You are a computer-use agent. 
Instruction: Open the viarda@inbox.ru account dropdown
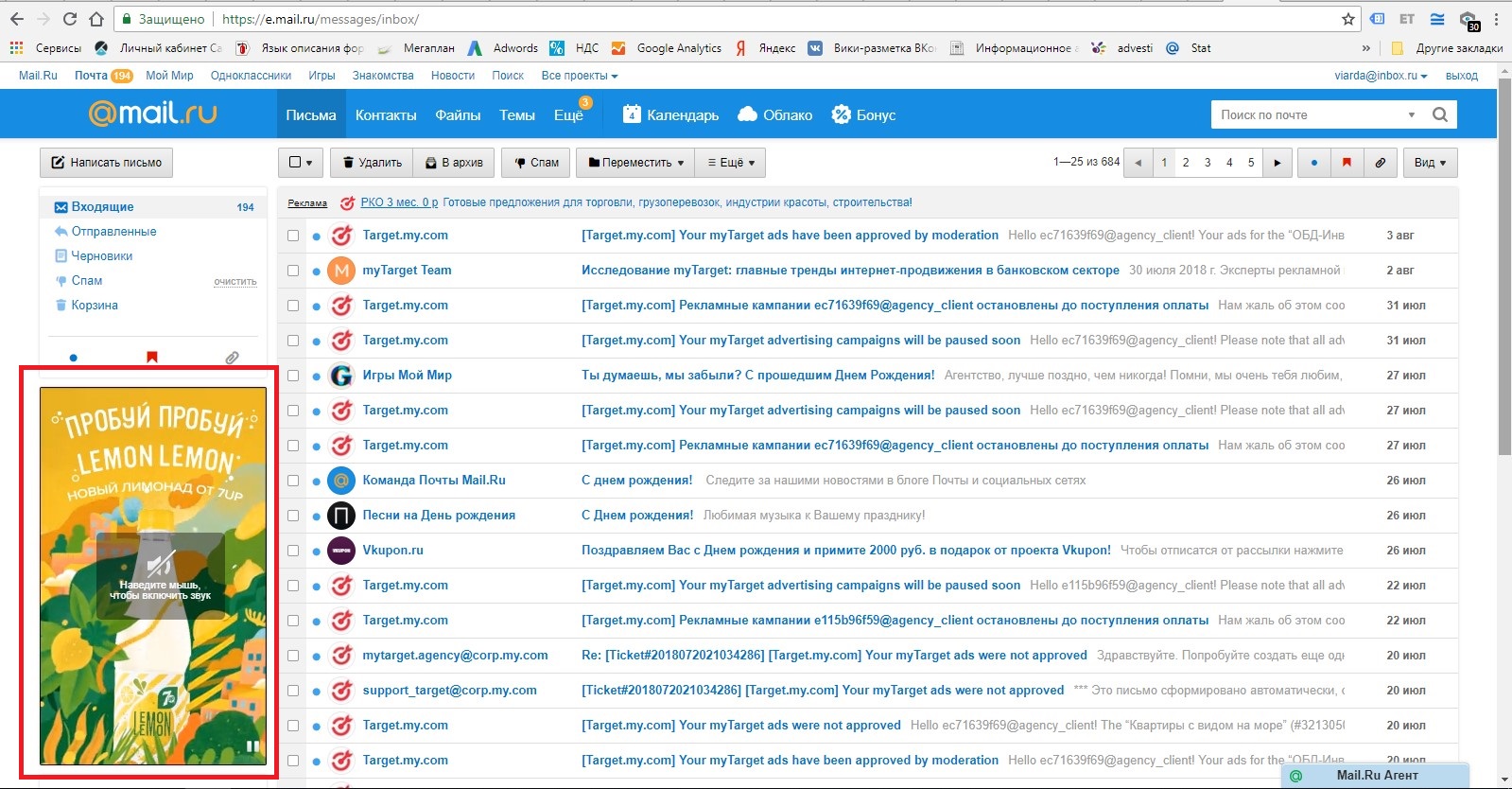point(1381,76)
